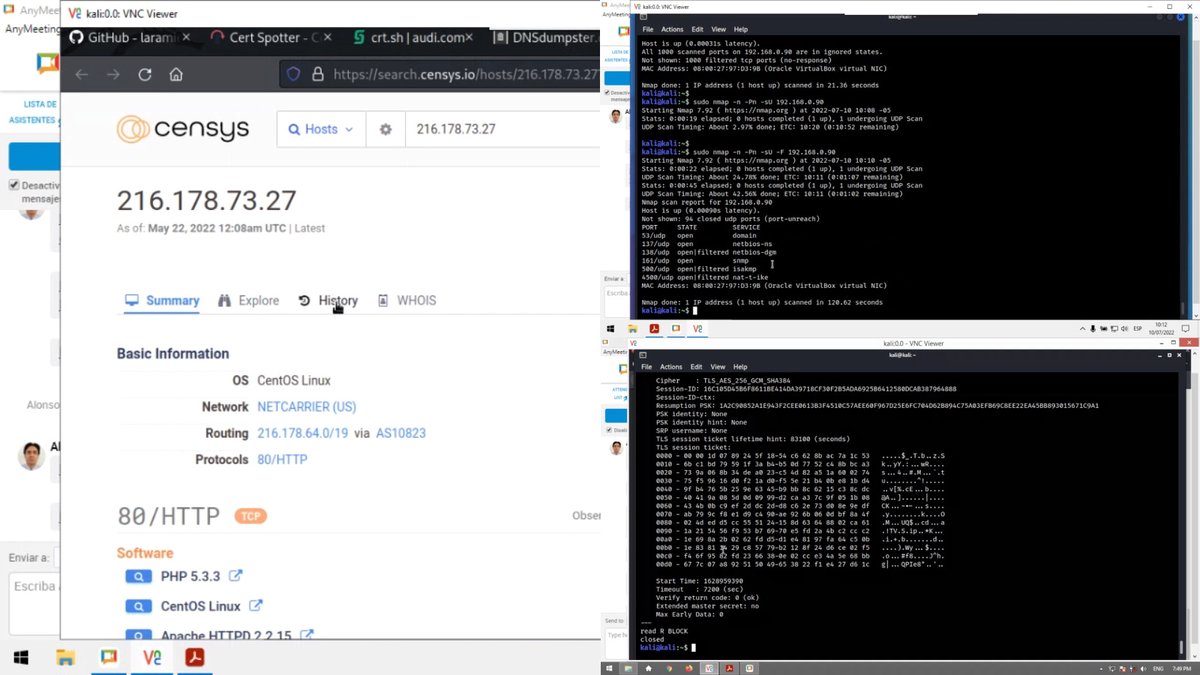Click the tracking protection shield icon
1200x675 pixels.
(x=293, y=74)
